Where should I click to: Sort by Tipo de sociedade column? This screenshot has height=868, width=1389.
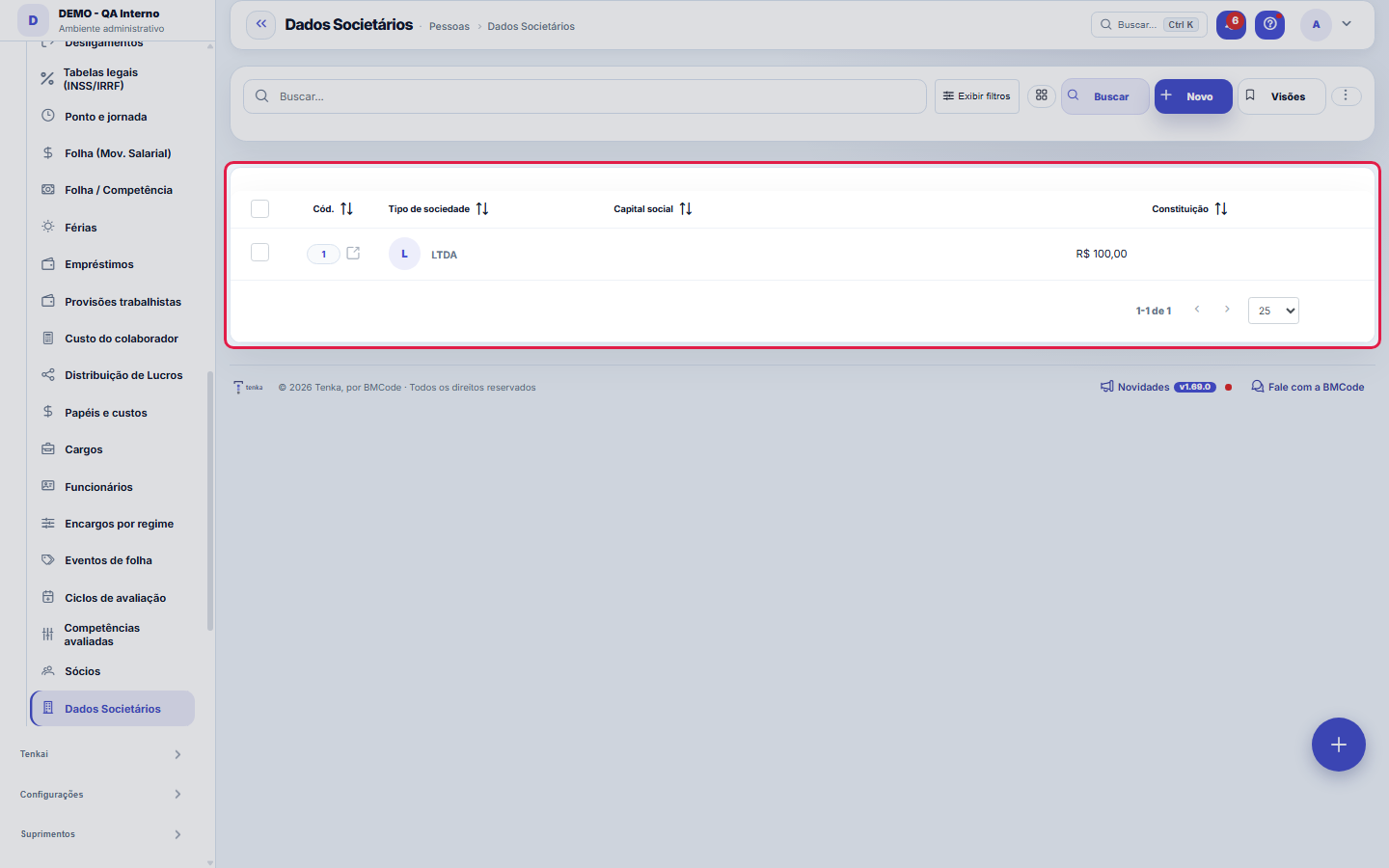[482, 208]
